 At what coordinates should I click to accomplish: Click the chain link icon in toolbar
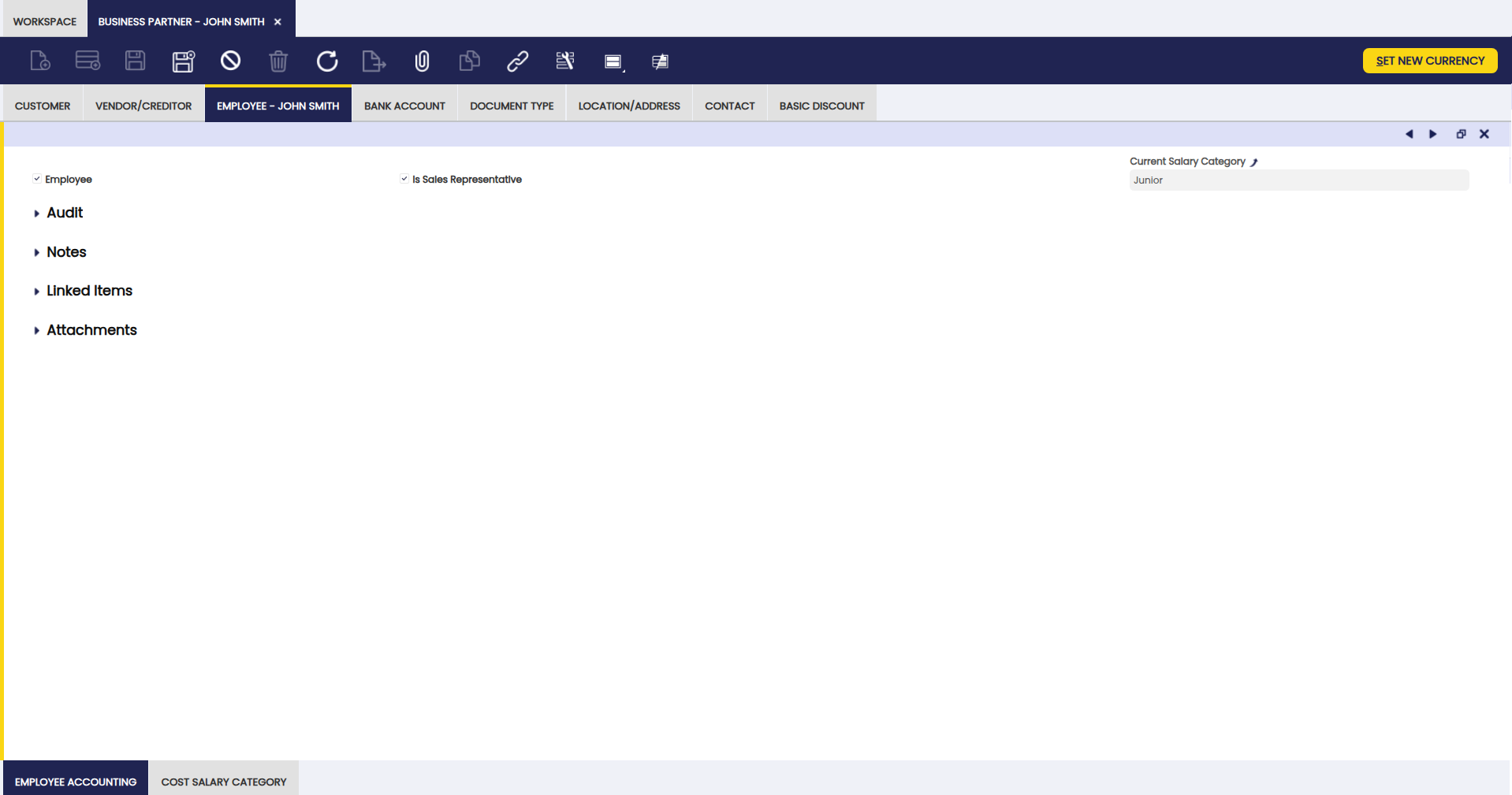517,61
